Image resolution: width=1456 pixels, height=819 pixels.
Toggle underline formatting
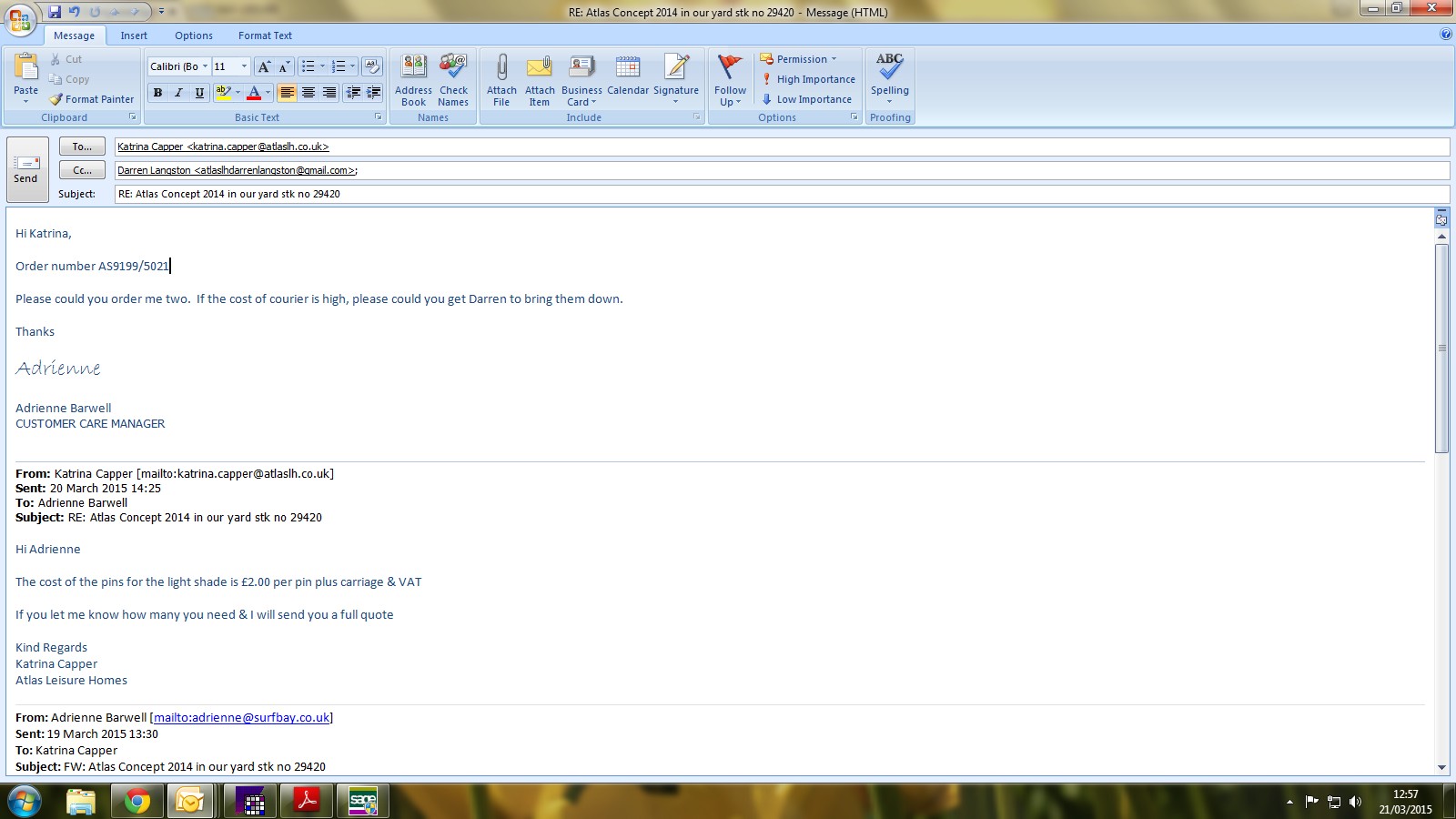tap(199, 93)
